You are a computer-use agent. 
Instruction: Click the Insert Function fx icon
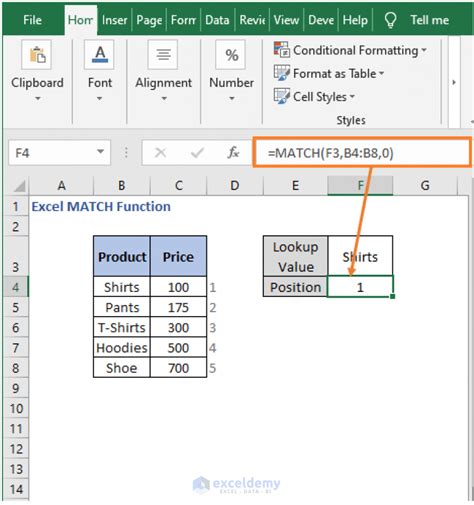click(x=233, y=153)
